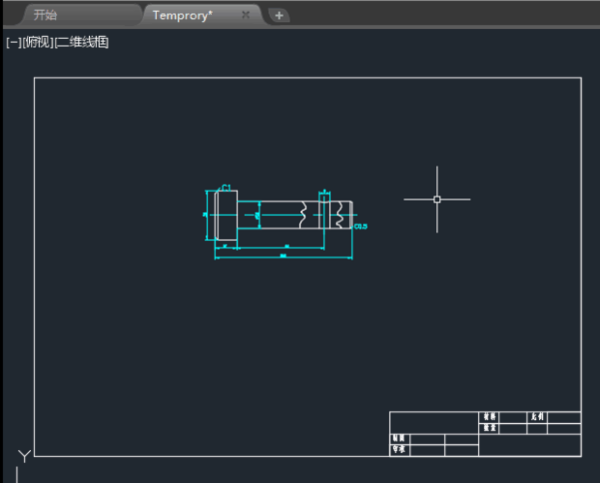Select the narrow groove near the shaft's right end
Screen dimensions: 600x483
point(324,212)
